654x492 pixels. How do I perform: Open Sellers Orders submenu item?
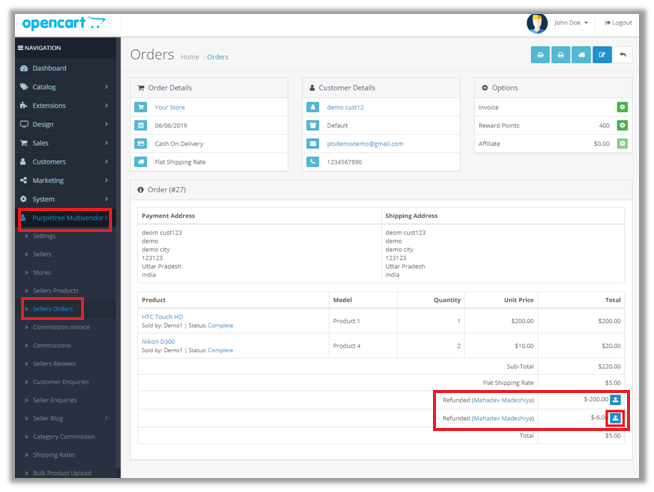(53, 309)
